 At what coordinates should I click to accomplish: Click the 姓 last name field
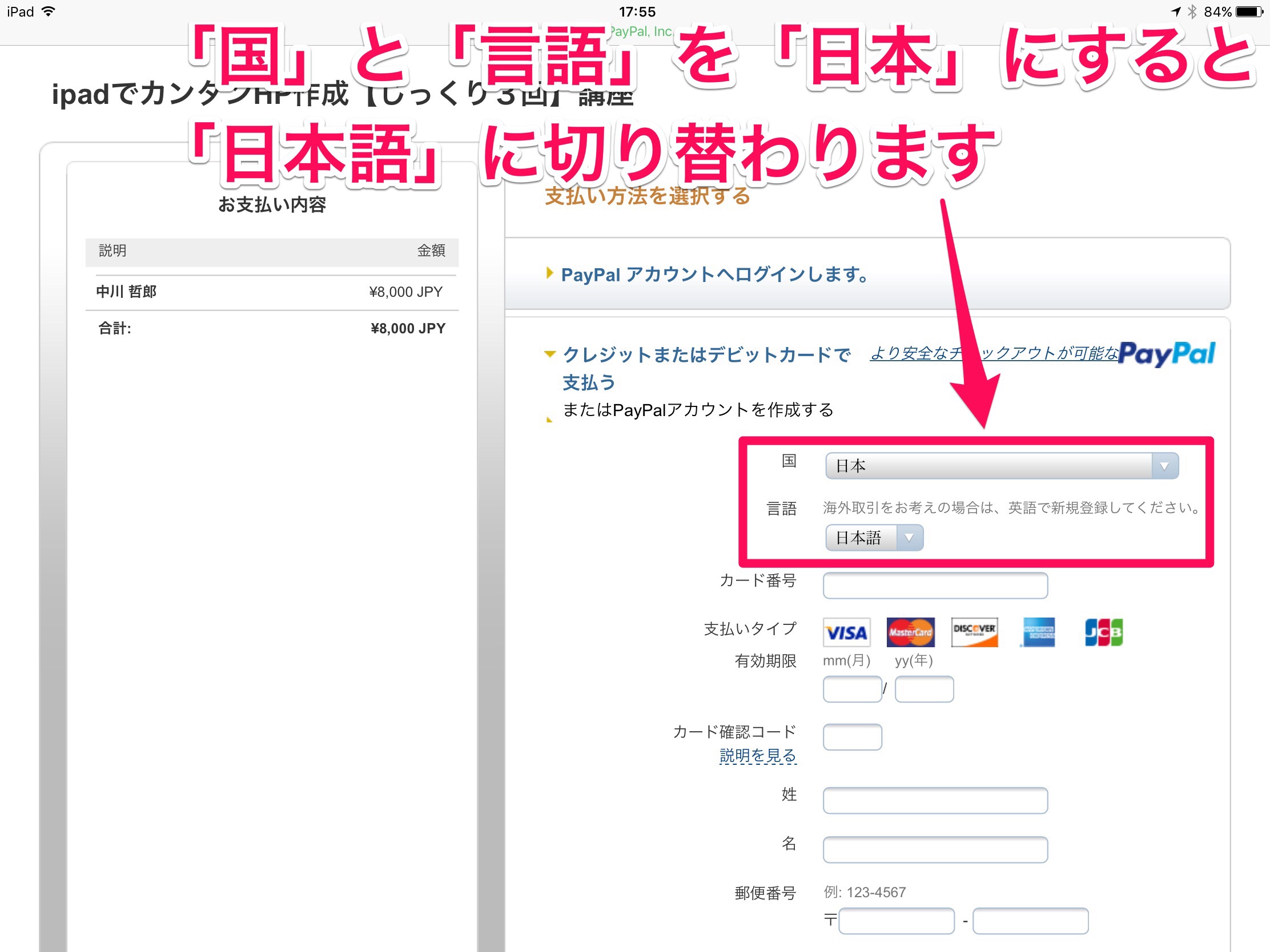click(935, 801)
